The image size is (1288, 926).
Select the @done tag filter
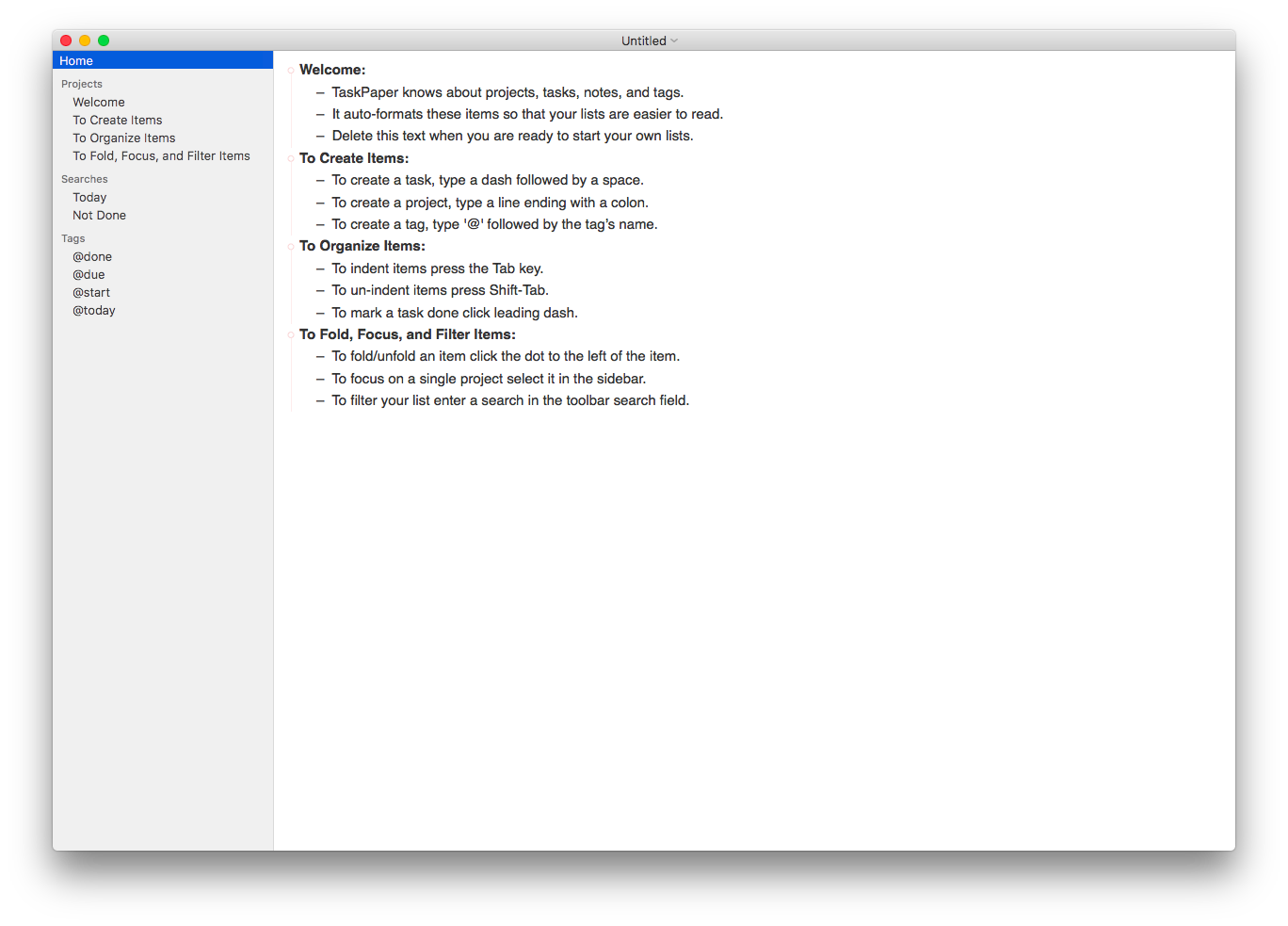[91, 256]
